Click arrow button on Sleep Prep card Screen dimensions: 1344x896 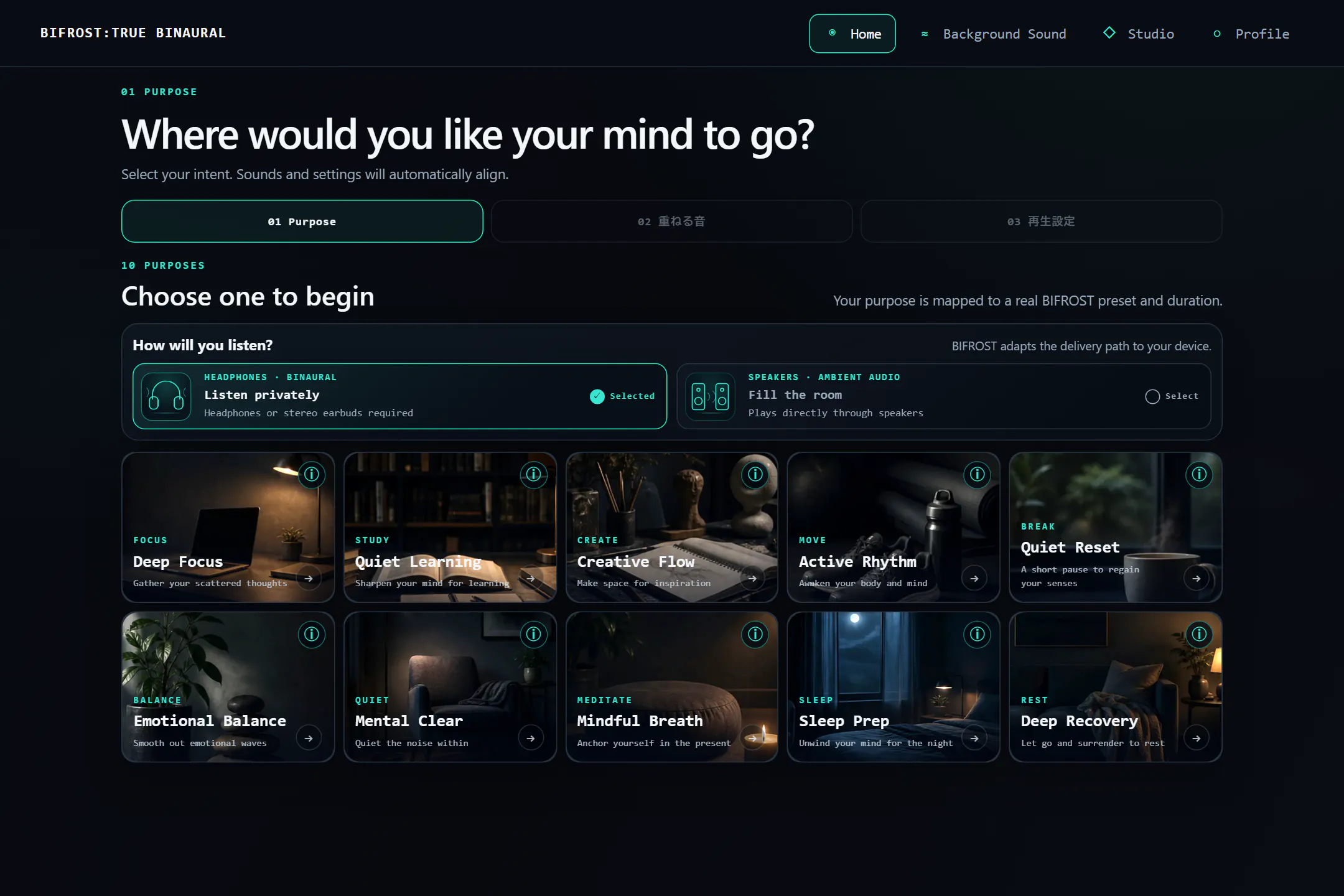click(974, 739)
